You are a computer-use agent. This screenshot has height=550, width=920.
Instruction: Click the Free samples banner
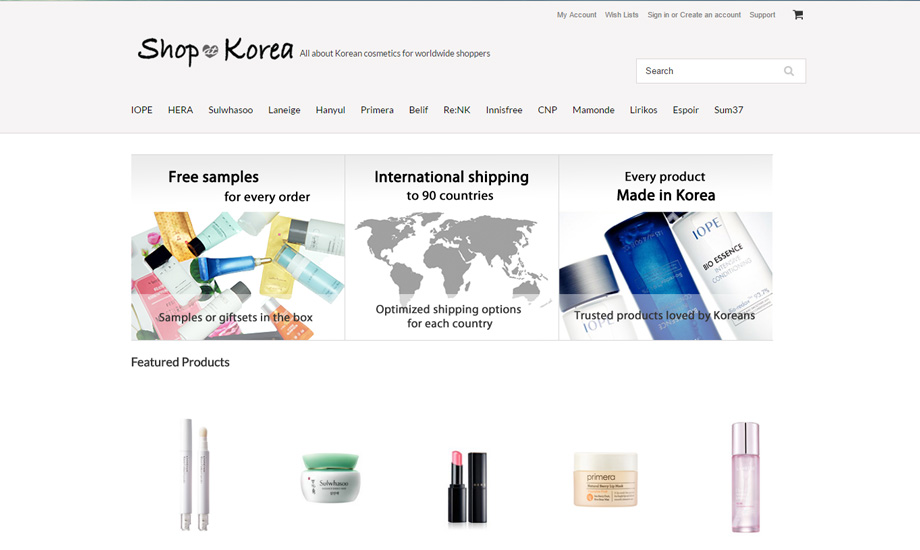tap(238, 247)
